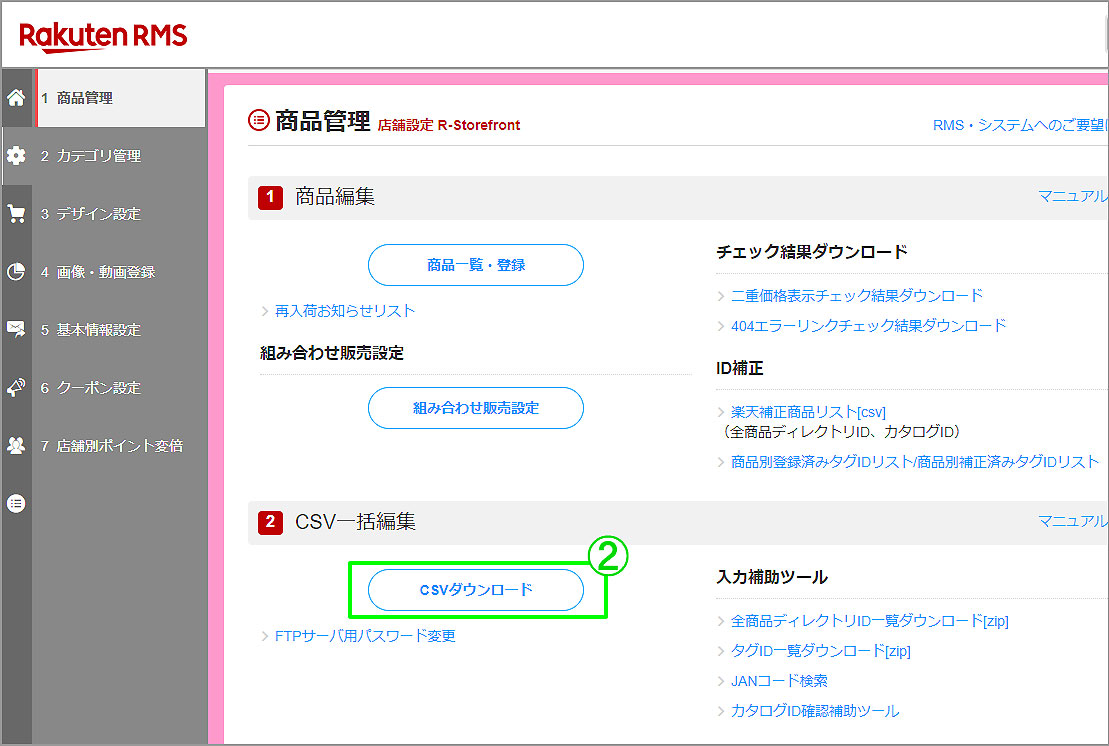Open menu item 2 カテゴリ管理
Image resolution: width=1109 pixels, height=746 pixels.
point(119,156)
